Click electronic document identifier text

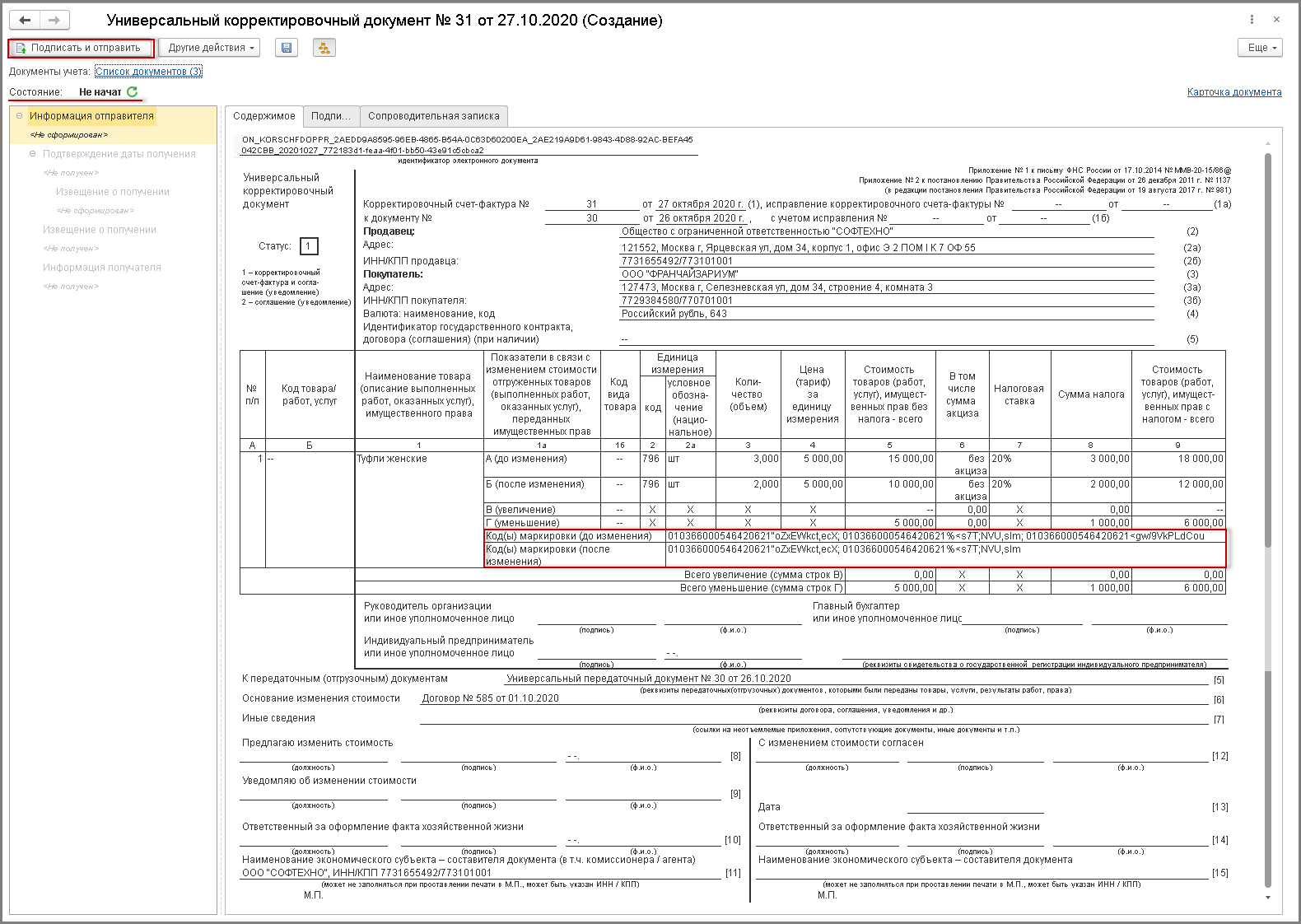(468, 145)
